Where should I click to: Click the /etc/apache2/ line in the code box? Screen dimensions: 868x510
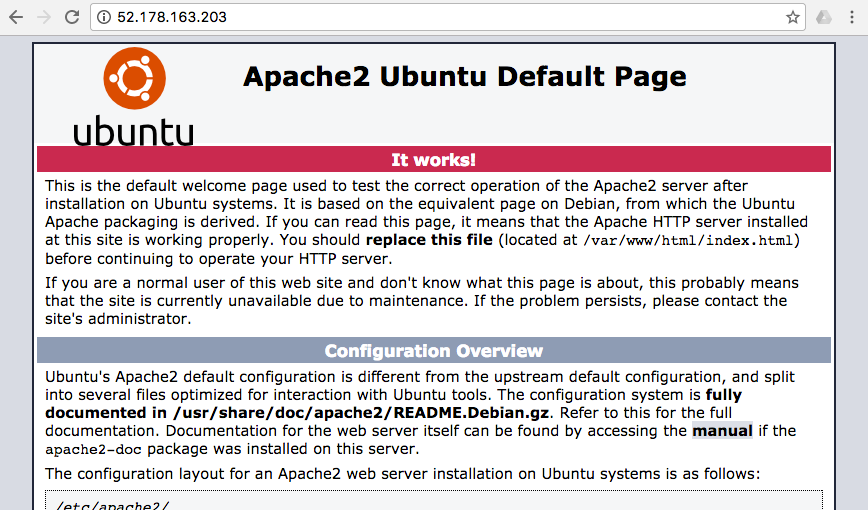pos(112,505)
